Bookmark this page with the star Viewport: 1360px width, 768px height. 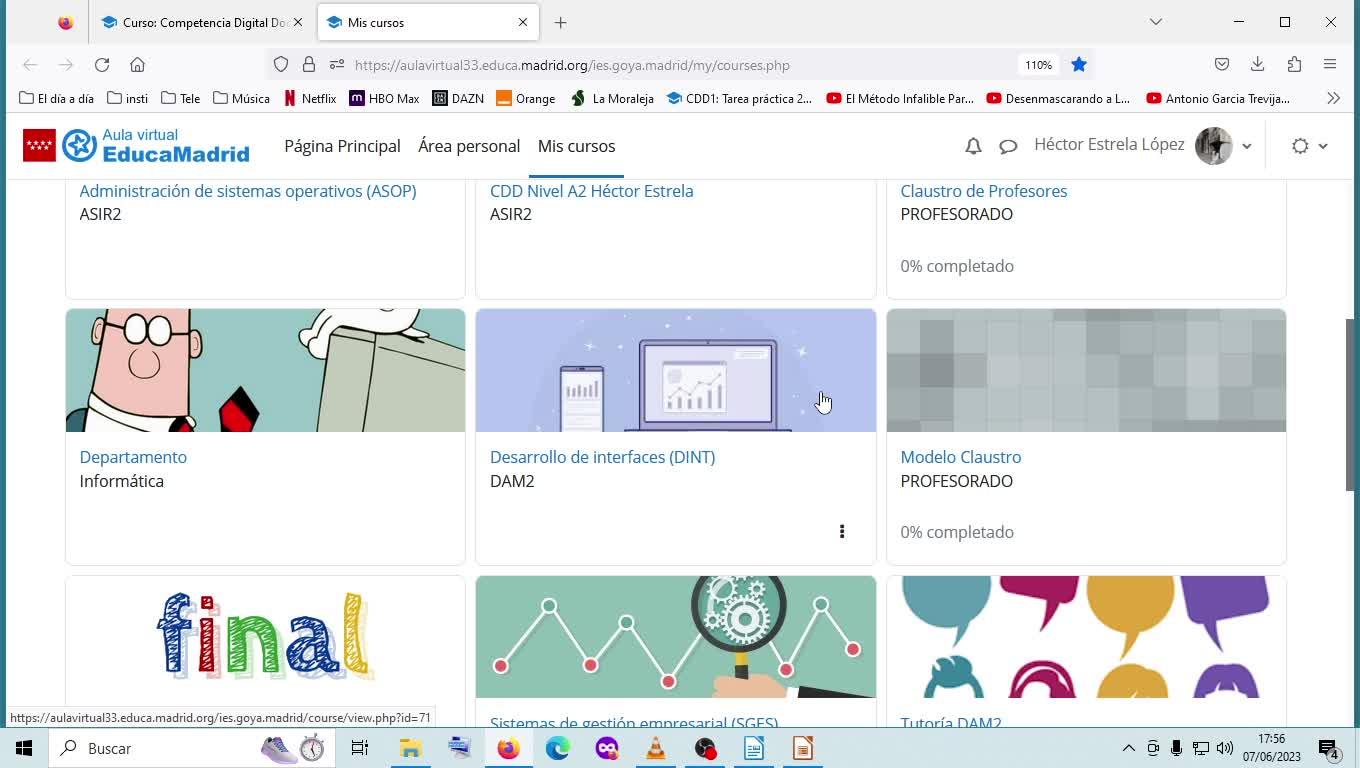(1079, 65)
